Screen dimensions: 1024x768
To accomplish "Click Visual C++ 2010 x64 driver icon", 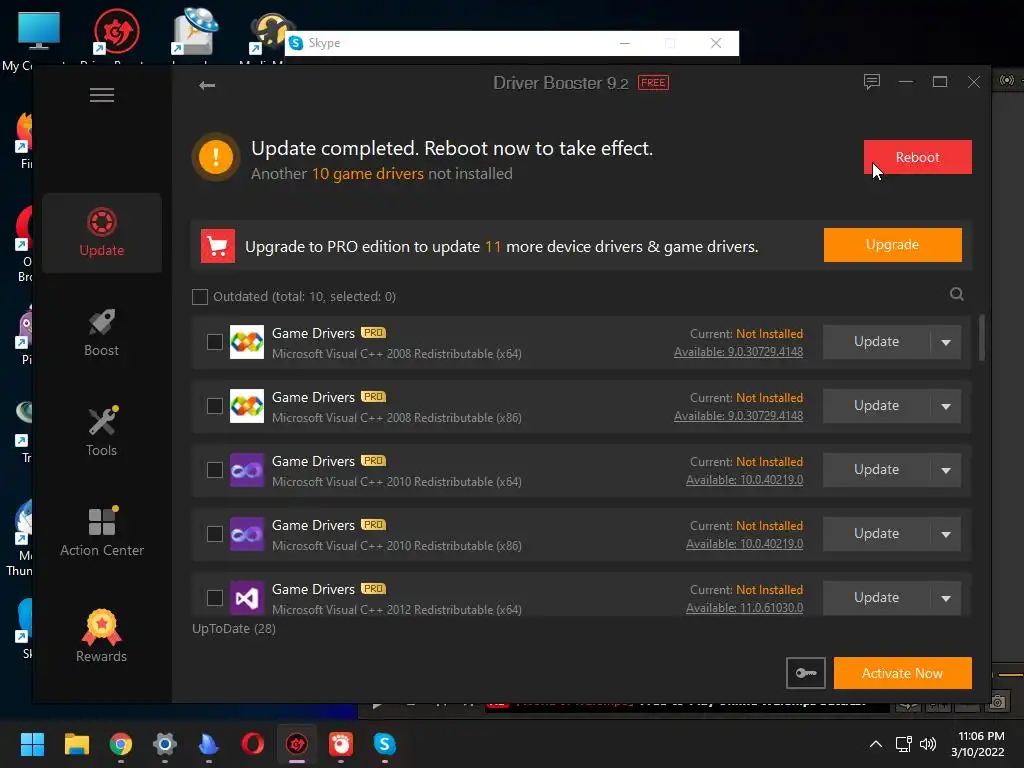I will pos(247,470).
